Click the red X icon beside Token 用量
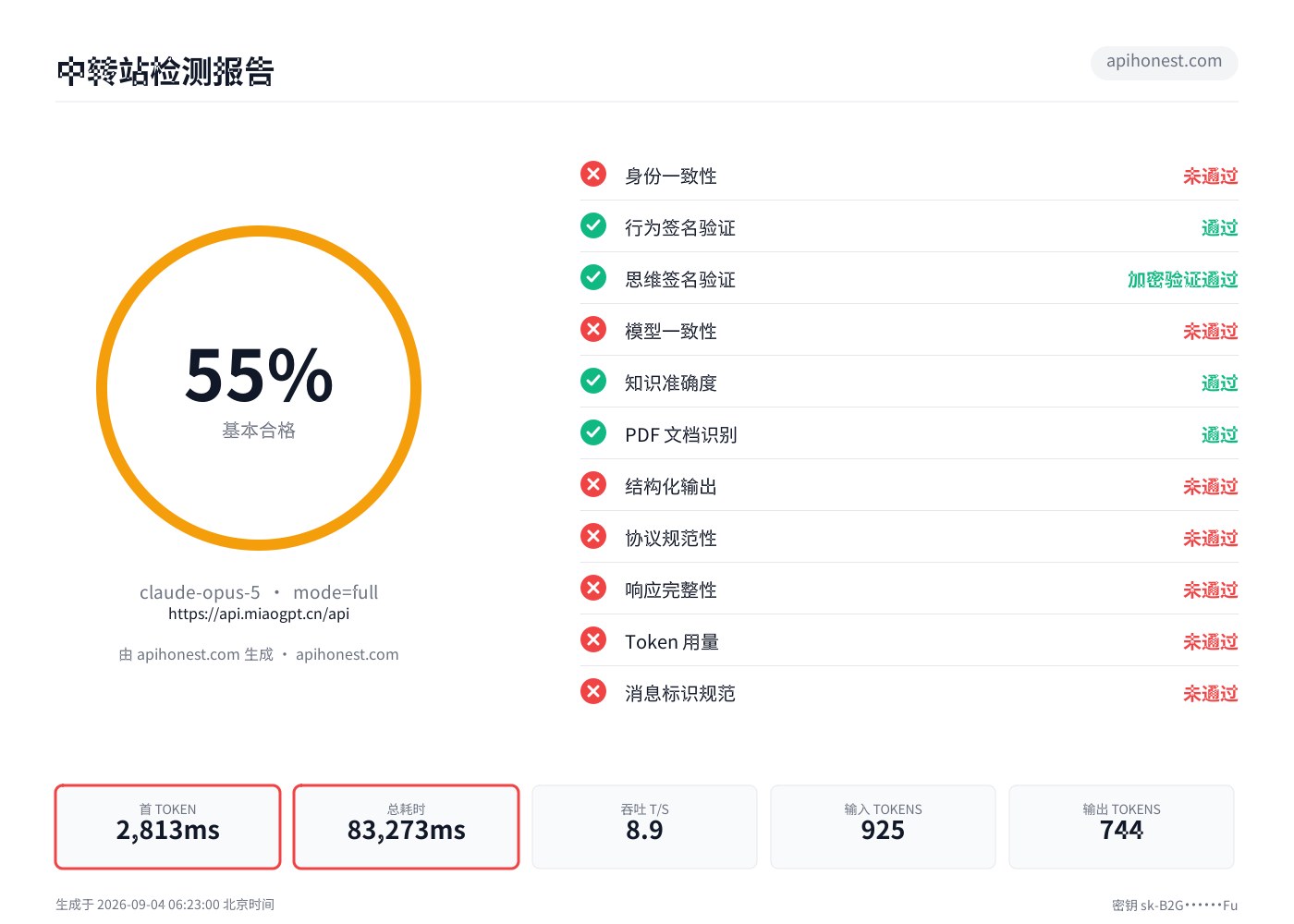This screenshot has height=924, width=1294. click(x=593, y=639)
